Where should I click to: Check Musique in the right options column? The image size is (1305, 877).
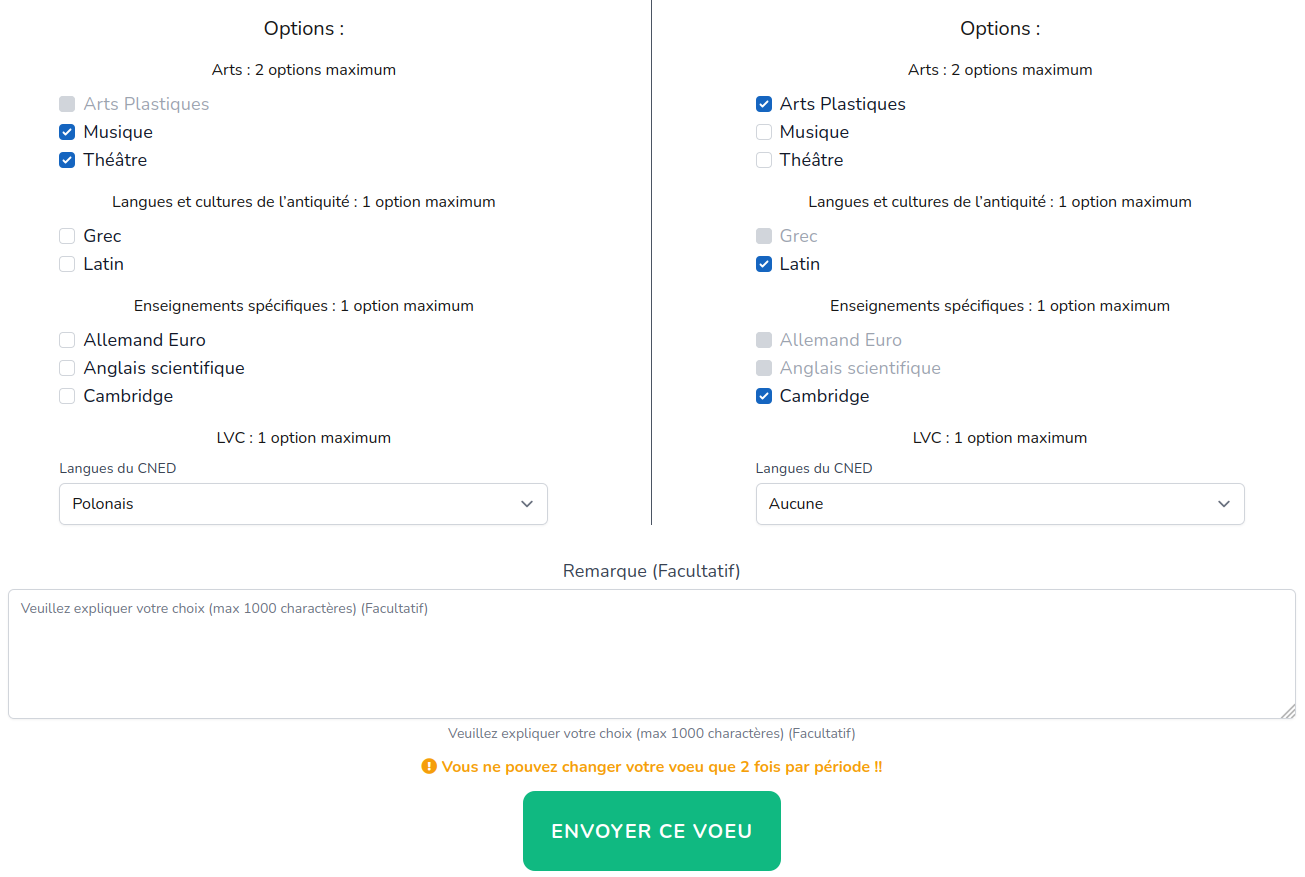tap(764, 132)
